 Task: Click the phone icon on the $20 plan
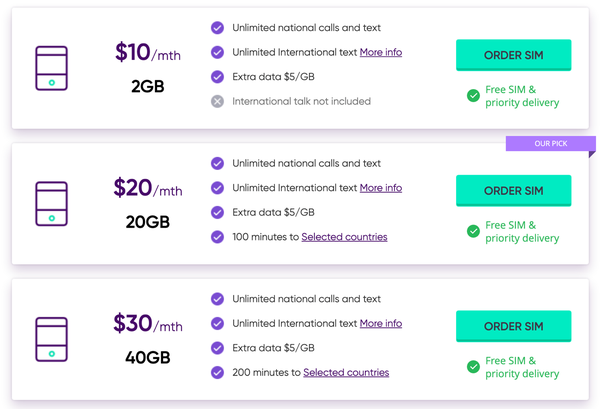point(52,204)
